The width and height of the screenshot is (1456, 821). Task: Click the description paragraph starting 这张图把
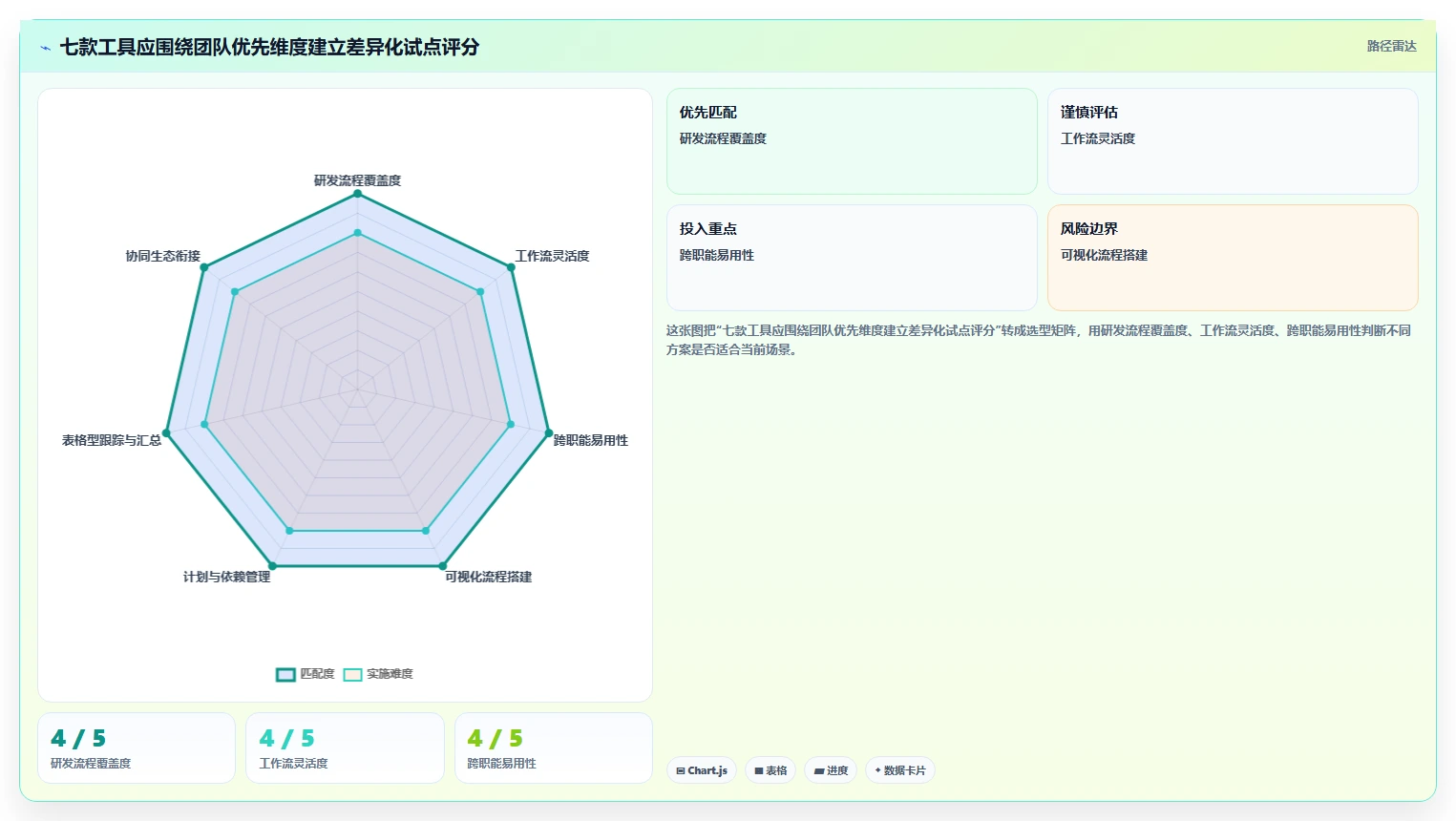(x=1039, y=340)
